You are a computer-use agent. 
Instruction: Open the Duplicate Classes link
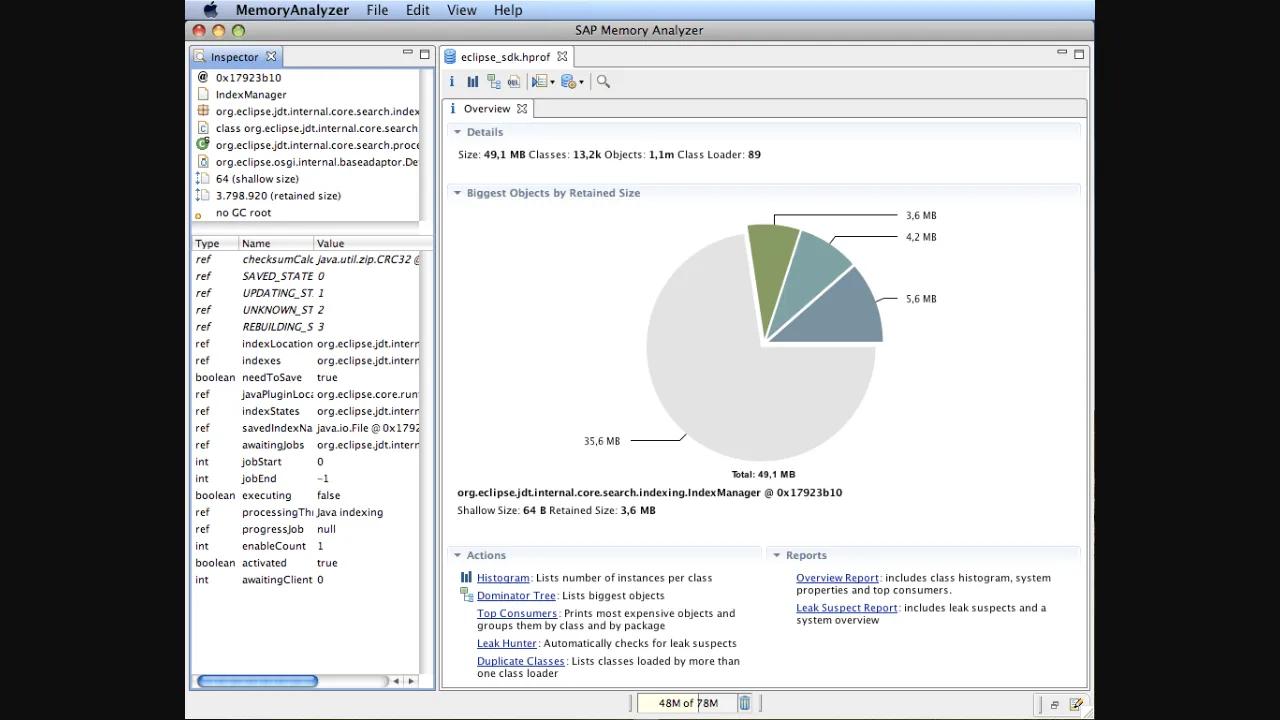tap(521, 662)
